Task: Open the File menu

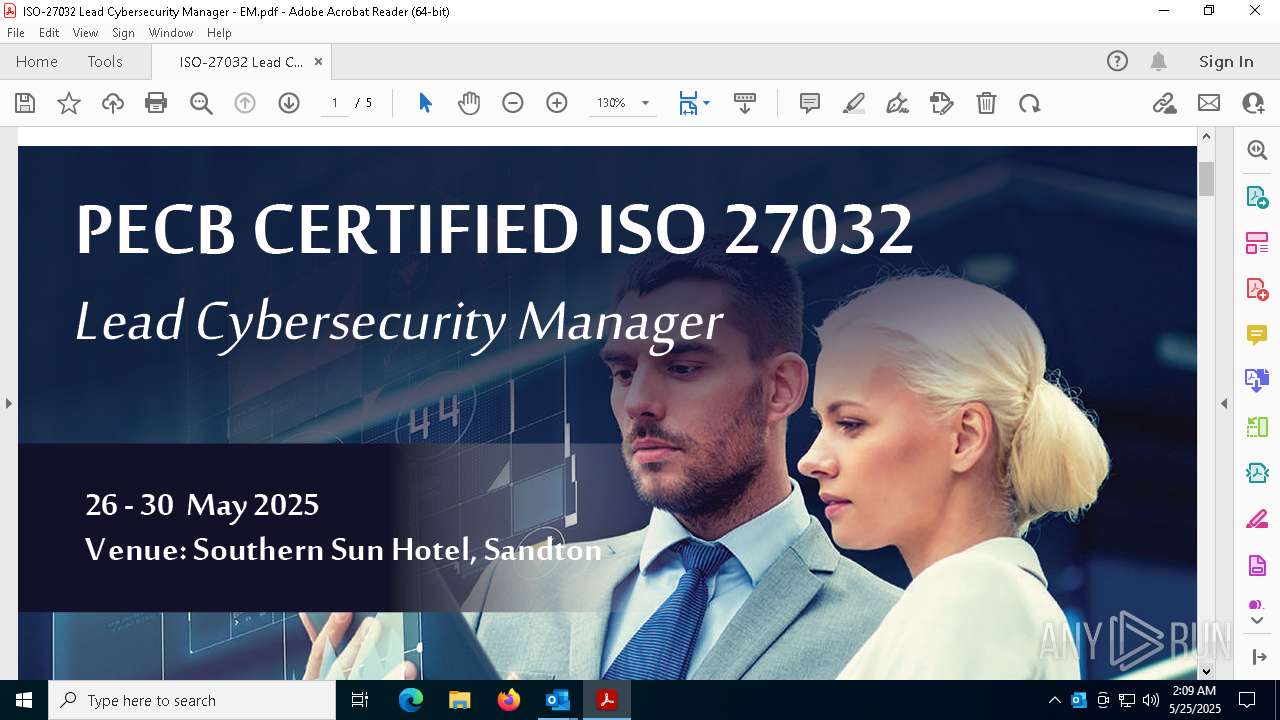Action: point(16,33)
